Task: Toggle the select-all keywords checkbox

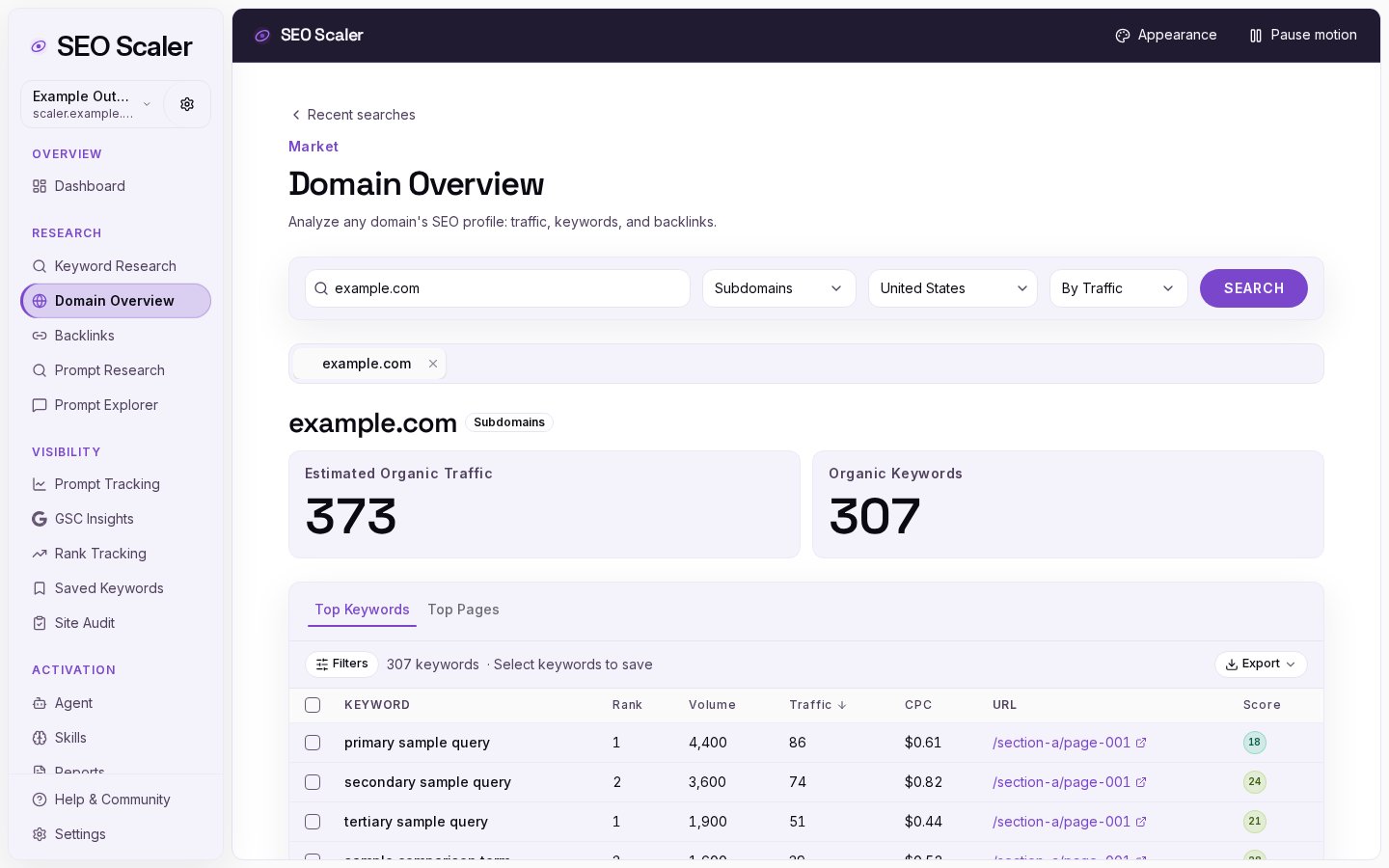Action: pos(313,705)
